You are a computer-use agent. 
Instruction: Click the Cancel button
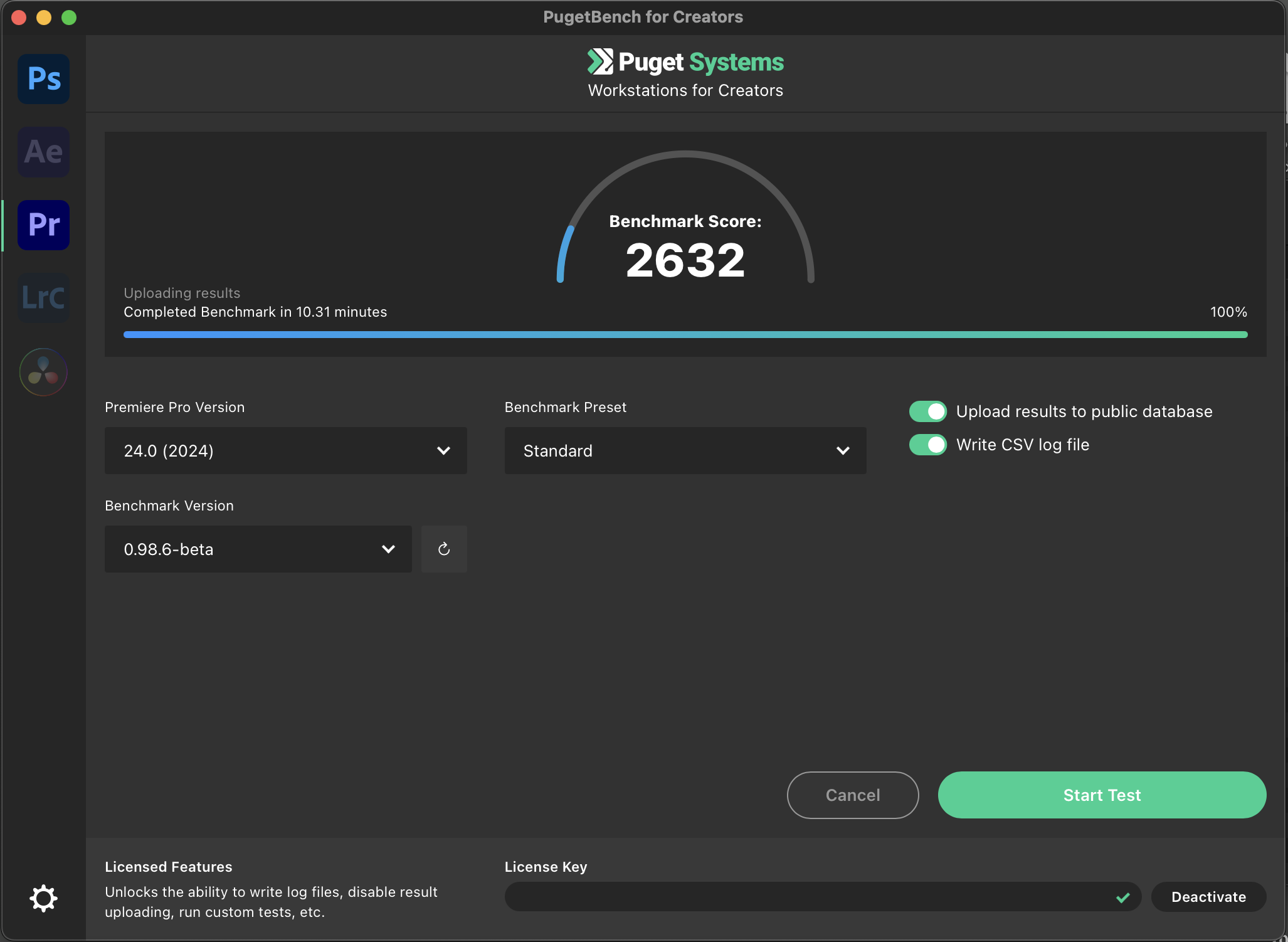pyautogui.click(x=853, y=795)
